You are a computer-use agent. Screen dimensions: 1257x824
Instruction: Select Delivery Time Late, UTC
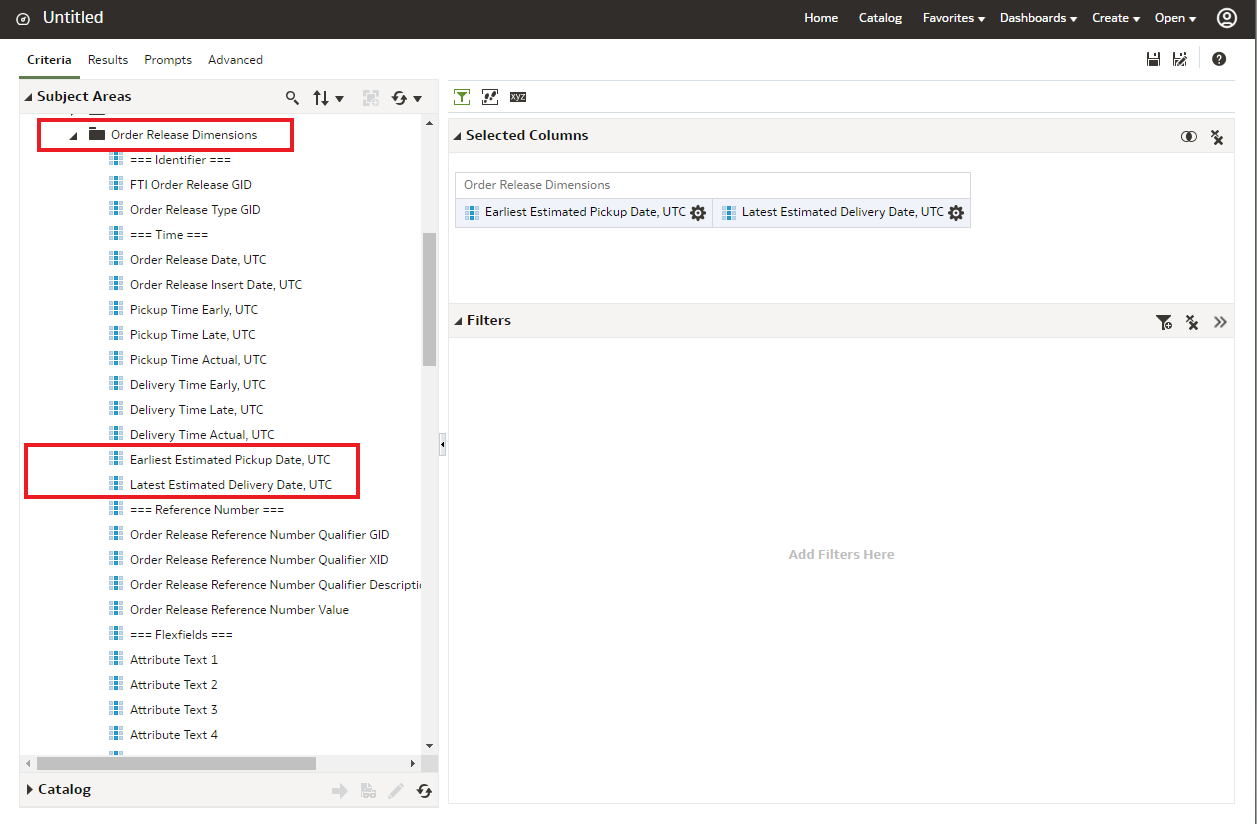point(197,410)
